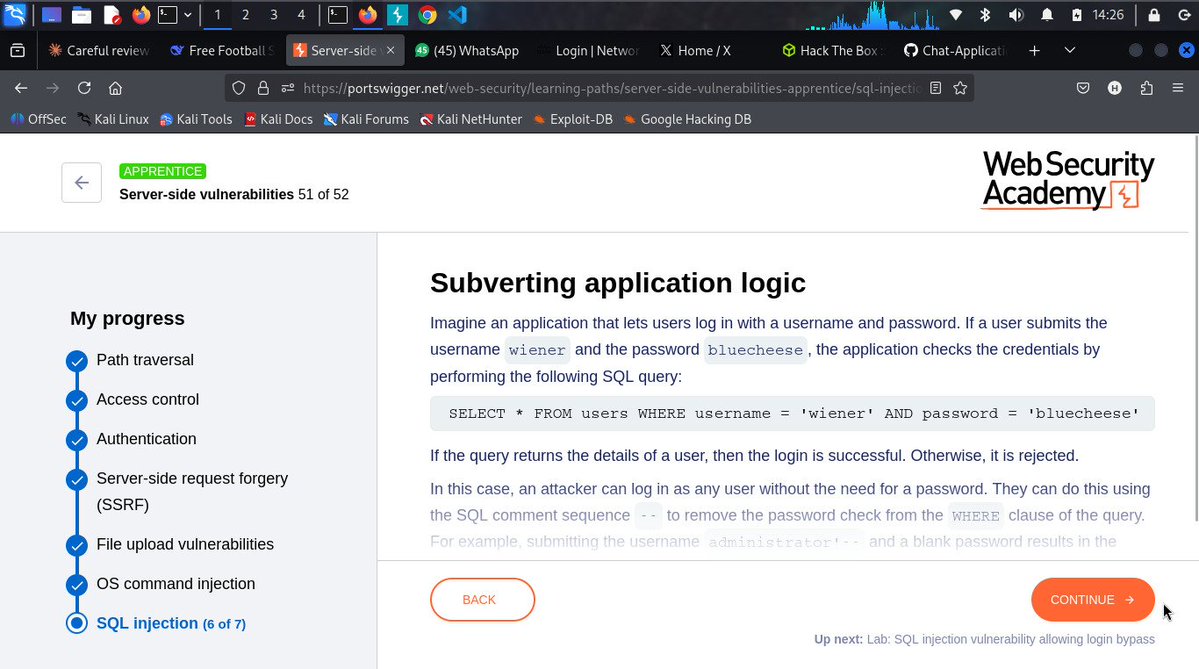Expand the terminal launcher dropdown in taskbar
The width and height of the screenshot is (1199, 669).
click(x=188, y=15)
